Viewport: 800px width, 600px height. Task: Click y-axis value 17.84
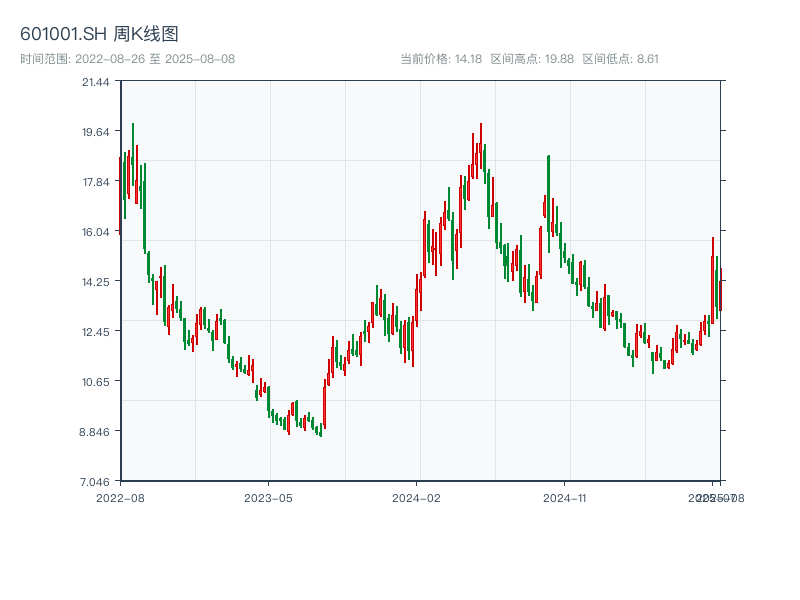(x=95, y=182)
